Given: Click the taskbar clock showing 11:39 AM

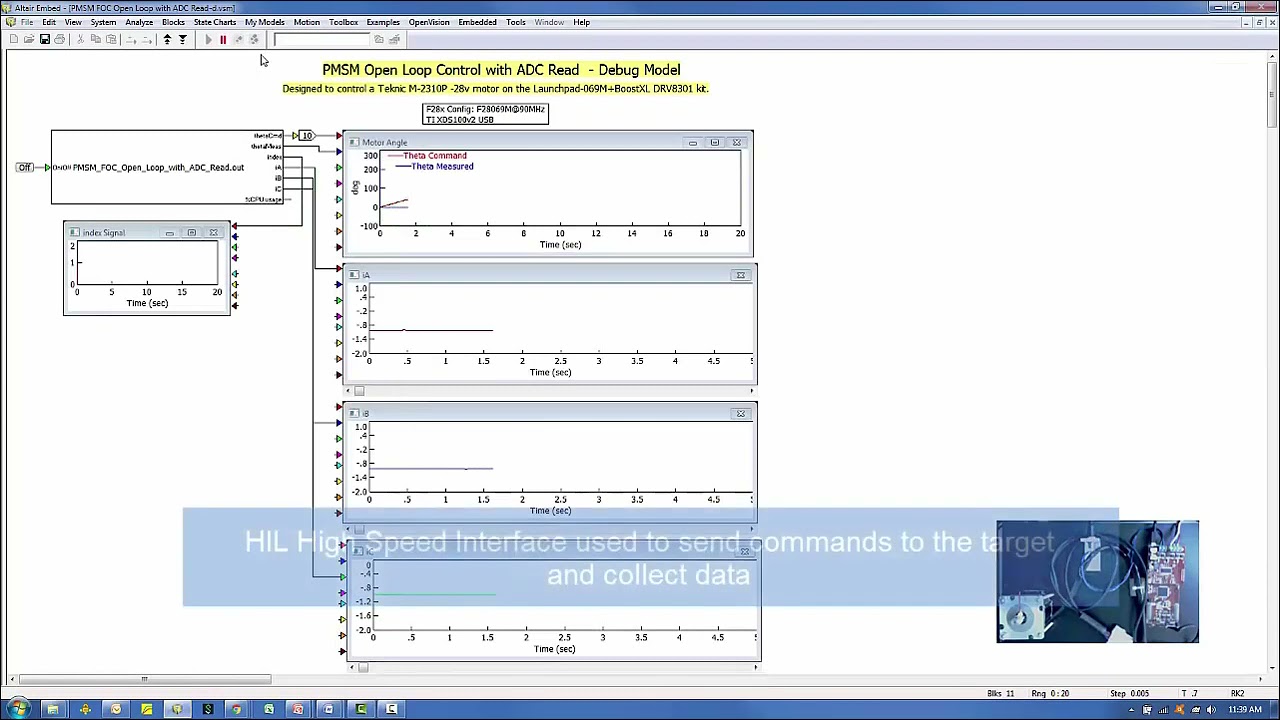Looking at the screenshot, I should click(1245, 710).
